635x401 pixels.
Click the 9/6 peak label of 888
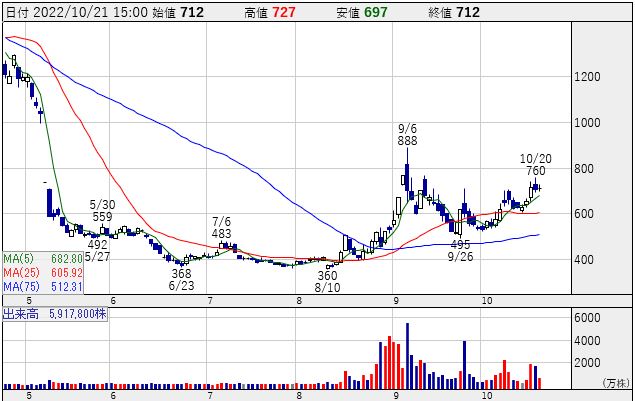[407, 142]
